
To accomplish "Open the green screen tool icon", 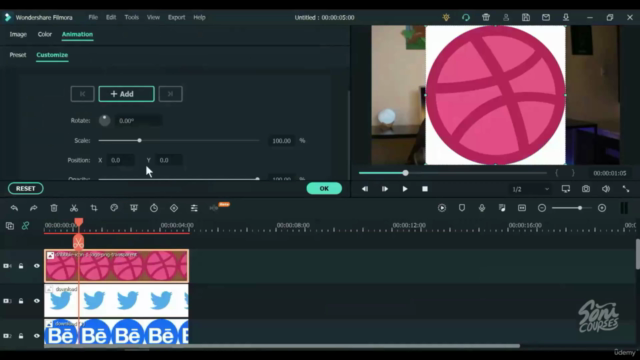I will point(134,208).
